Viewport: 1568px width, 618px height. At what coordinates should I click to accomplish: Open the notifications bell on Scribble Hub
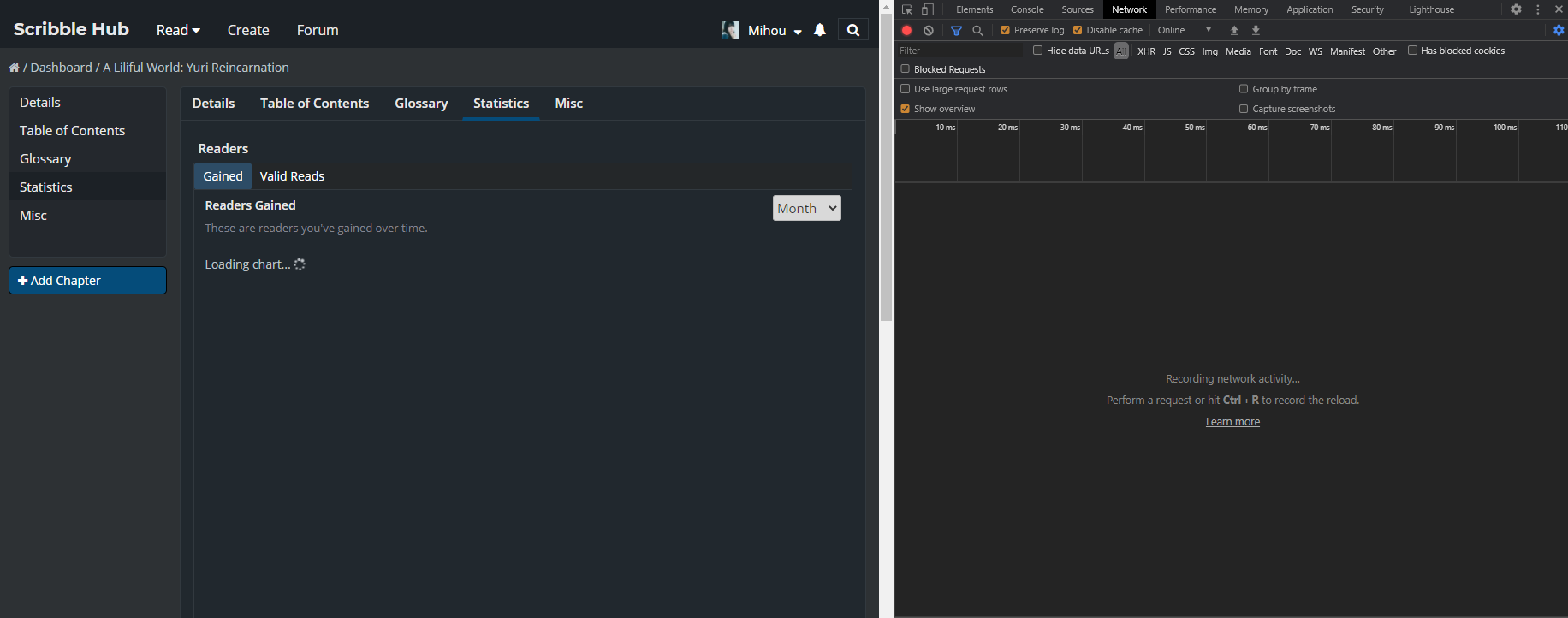point(819,30)
